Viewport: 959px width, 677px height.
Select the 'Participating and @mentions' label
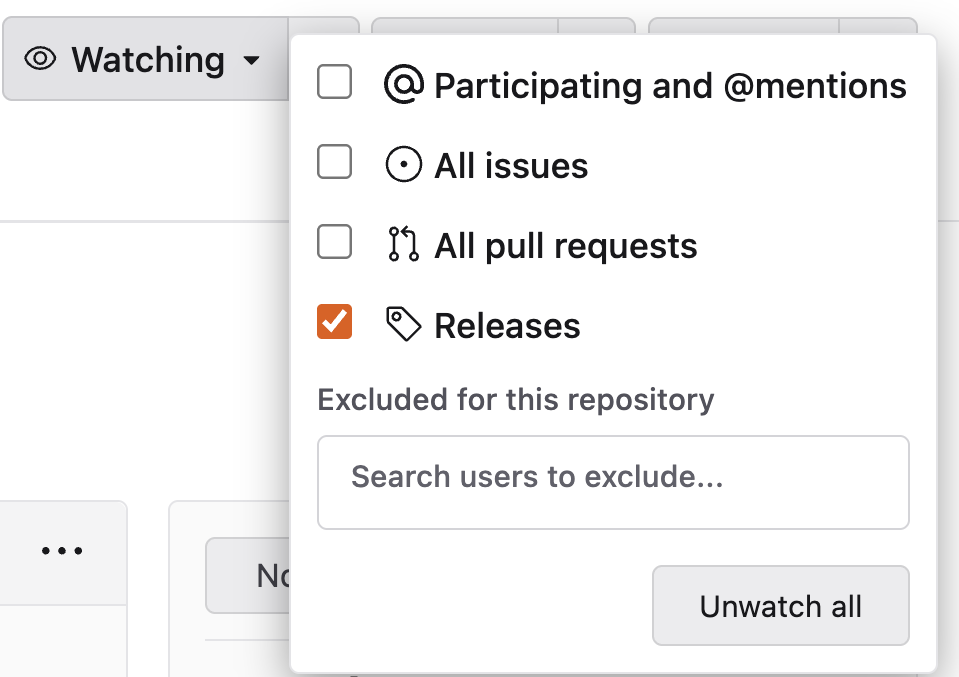pyautogui.click(x=670, y=86)
